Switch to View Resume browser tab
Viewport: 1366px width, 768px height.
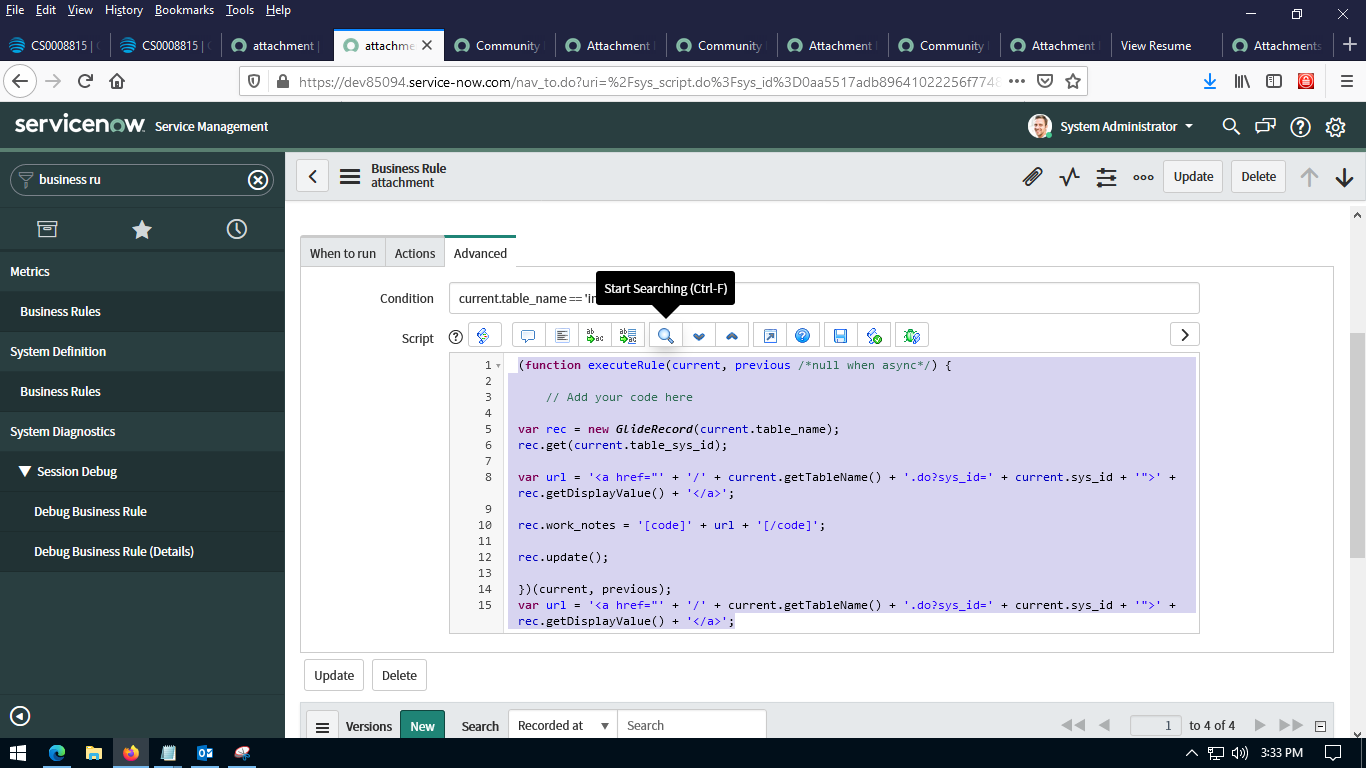(x=1156, y=45)
